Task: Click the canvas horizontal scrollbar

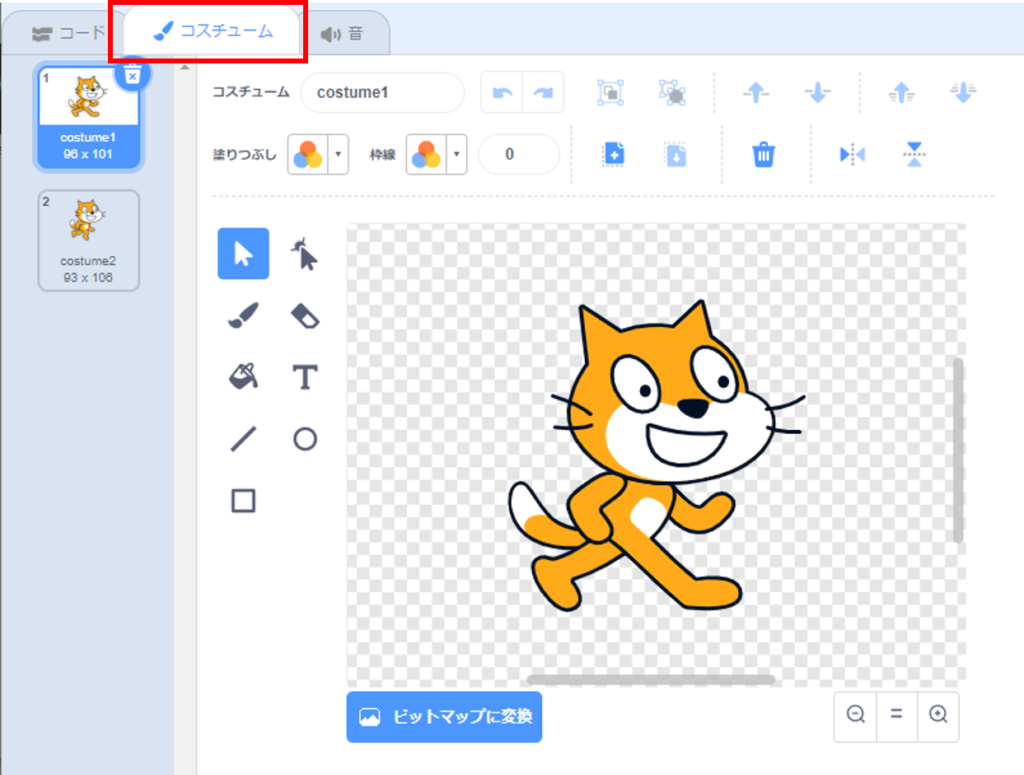Action: pos(650,679)
